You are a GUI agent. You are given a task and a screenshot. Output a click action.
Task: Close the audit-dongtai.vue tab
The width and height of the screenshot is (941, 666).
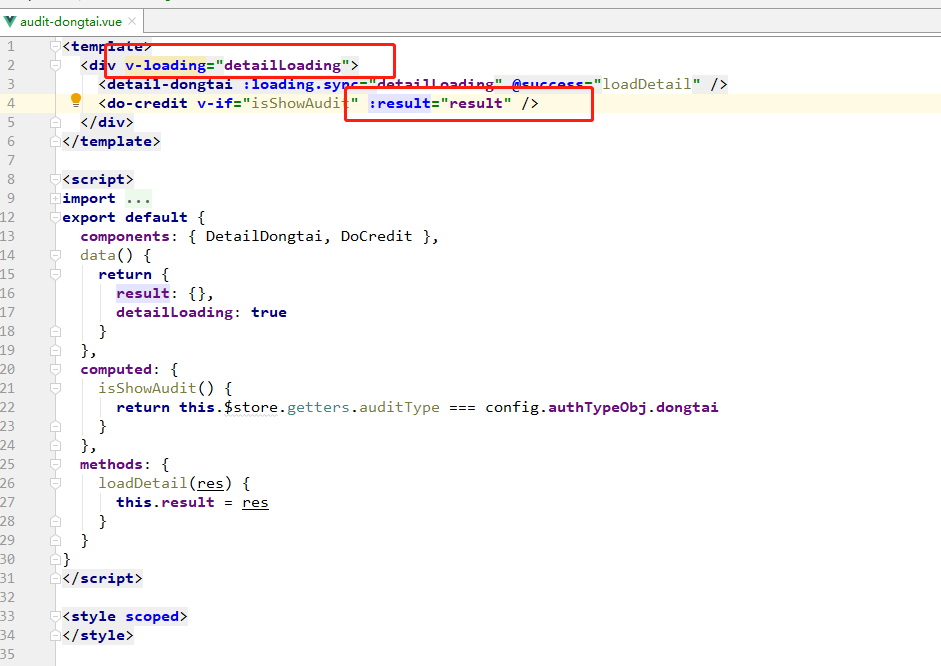pyautogui.click(x=132, y=22)
